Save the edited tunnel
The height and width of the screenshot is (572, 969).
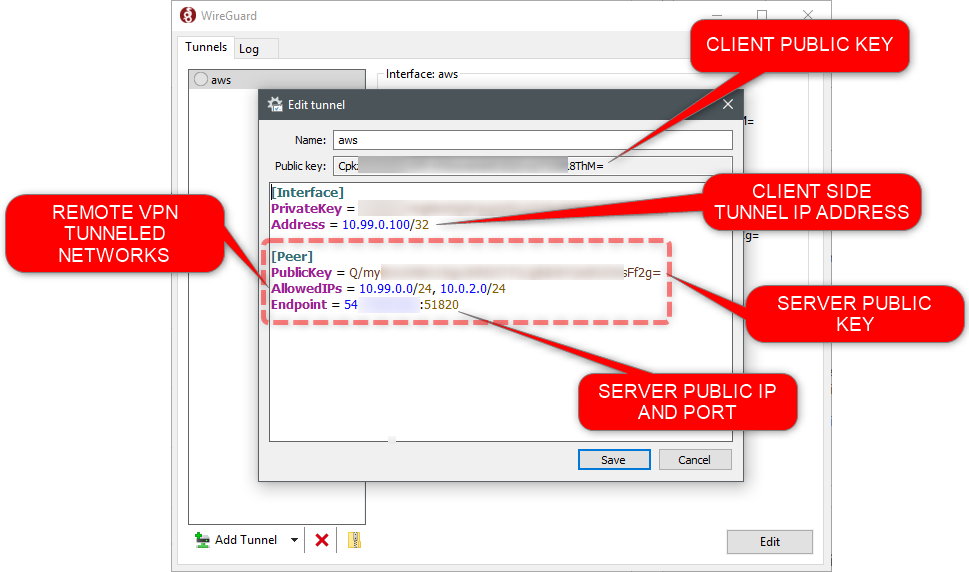coord(614,460)
